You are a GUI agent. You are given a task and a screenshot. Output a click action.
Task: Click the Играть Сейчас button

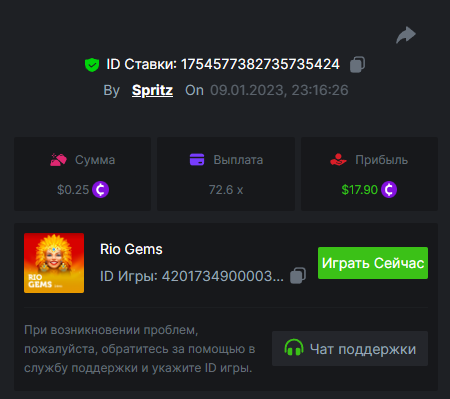[373, 263]
